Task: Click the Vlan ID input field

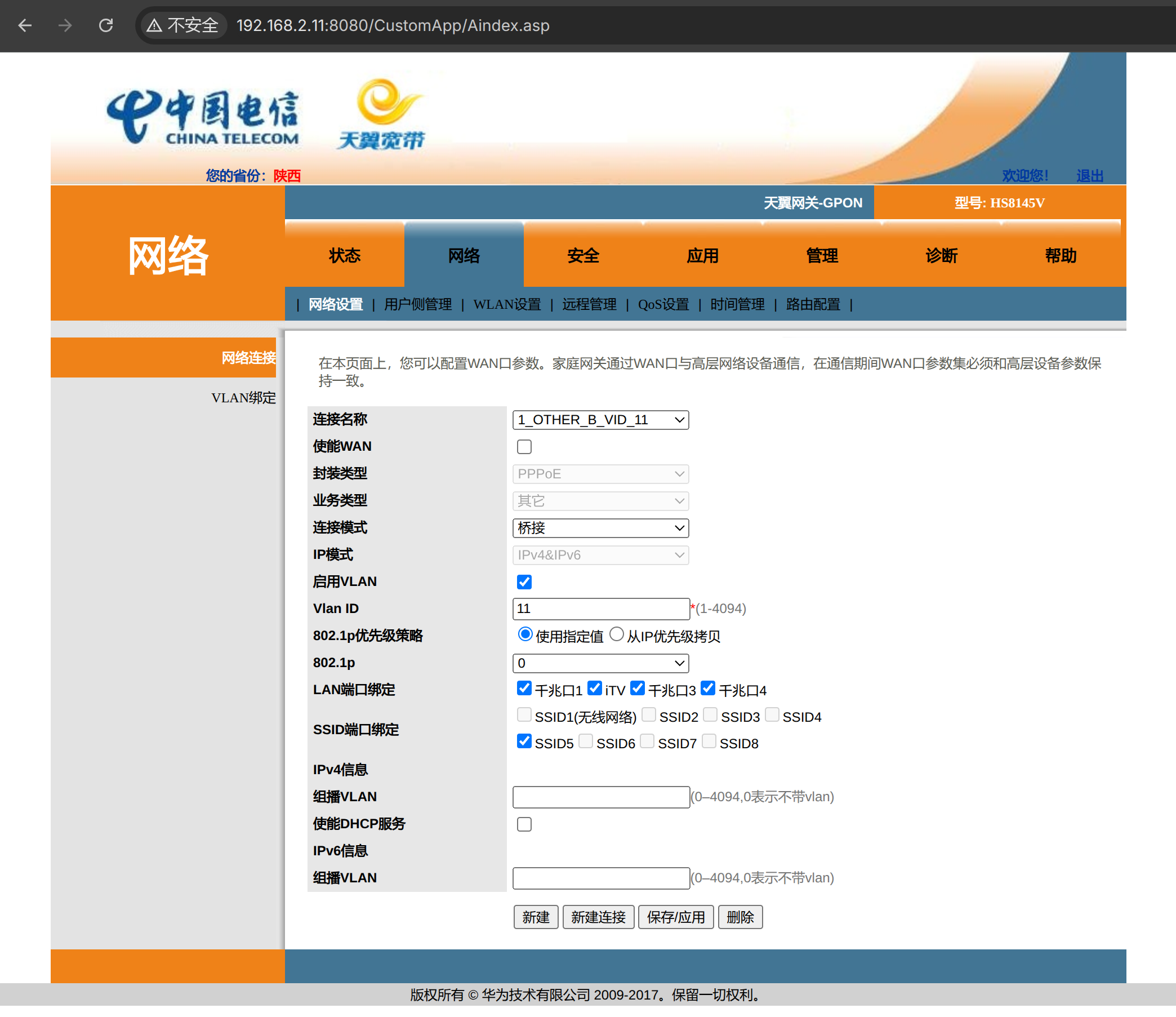Action: tap(600, 609)
